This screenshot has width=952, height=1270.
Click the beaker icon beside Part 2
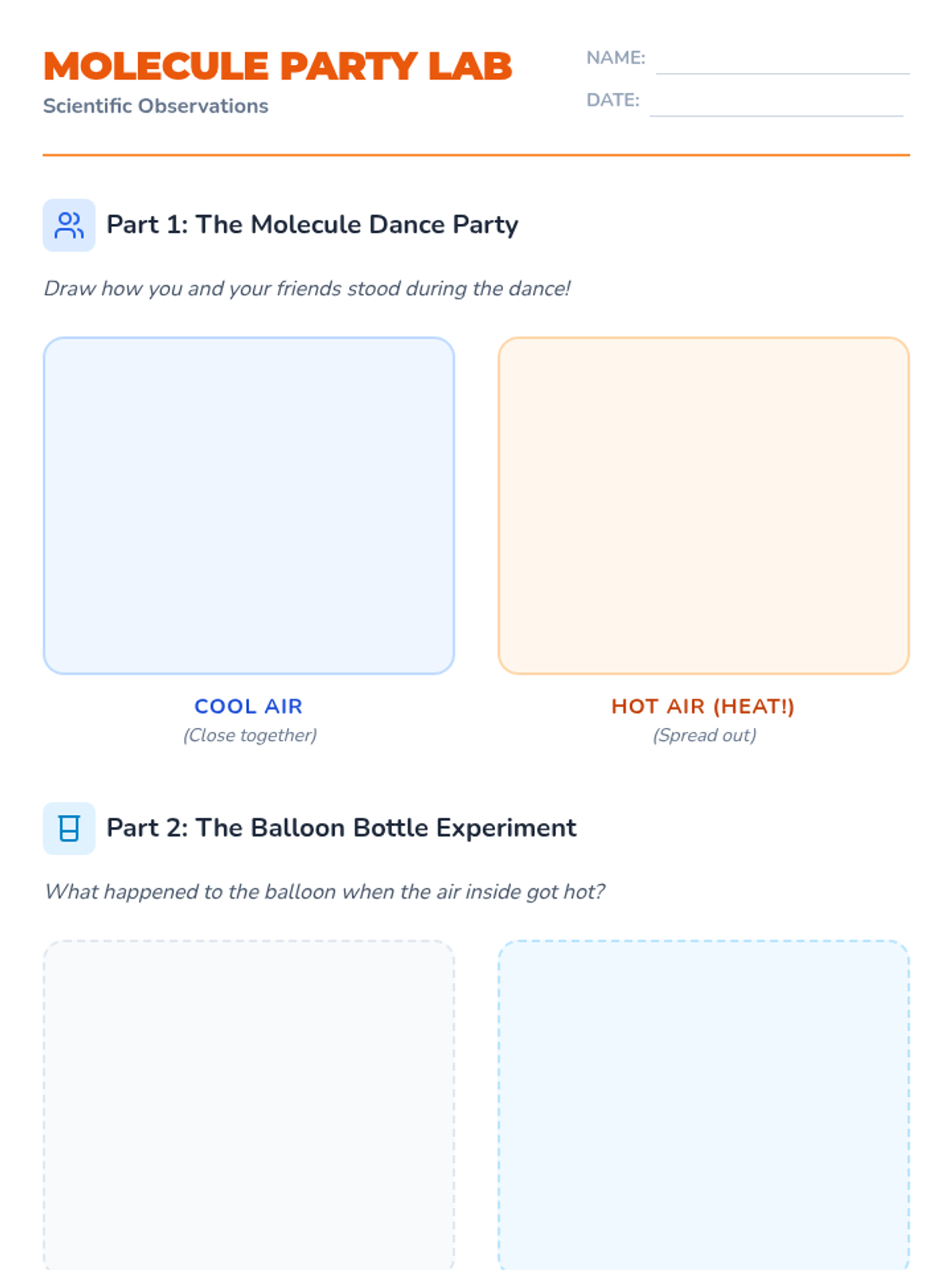point(69,829)
